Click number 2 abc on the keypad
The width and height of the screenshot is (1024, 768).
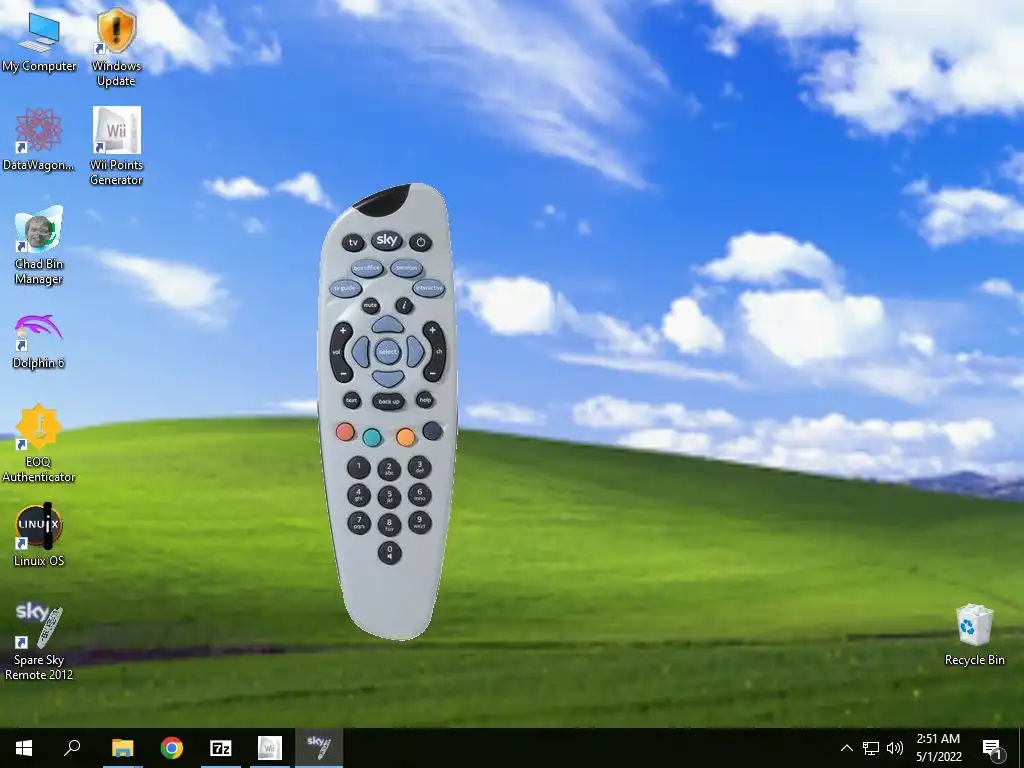point(389,470)
